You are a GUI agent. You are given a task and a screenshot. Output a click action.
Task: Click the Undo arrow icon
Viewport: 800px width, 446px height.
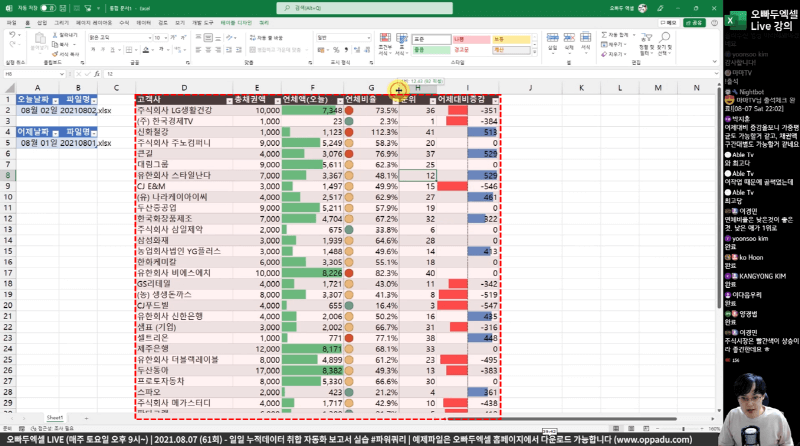click(12, 35)
